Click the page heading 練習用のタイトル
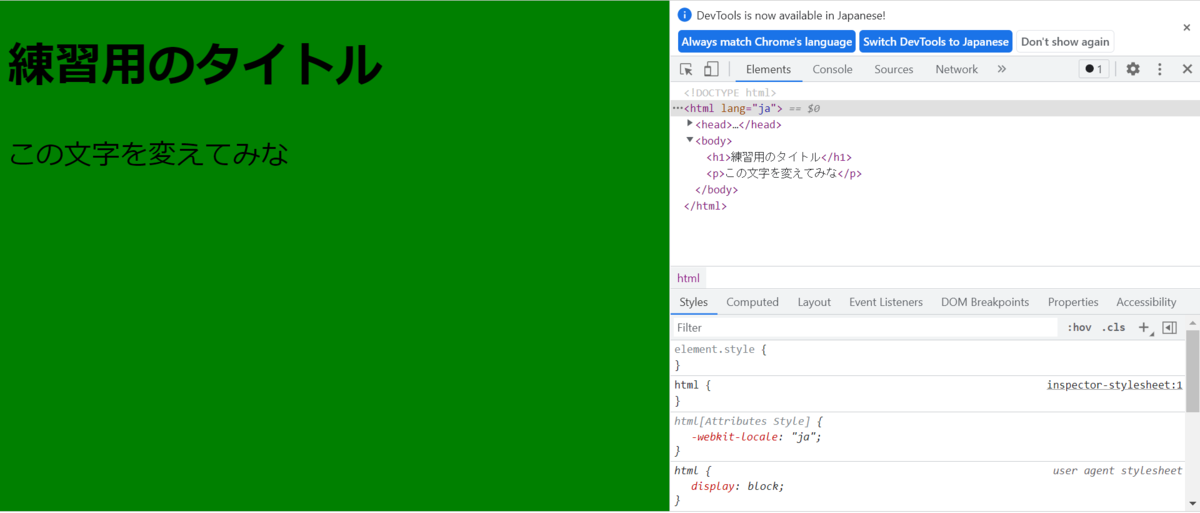This screenshot has width=1200, height=513. pos(195,64)
